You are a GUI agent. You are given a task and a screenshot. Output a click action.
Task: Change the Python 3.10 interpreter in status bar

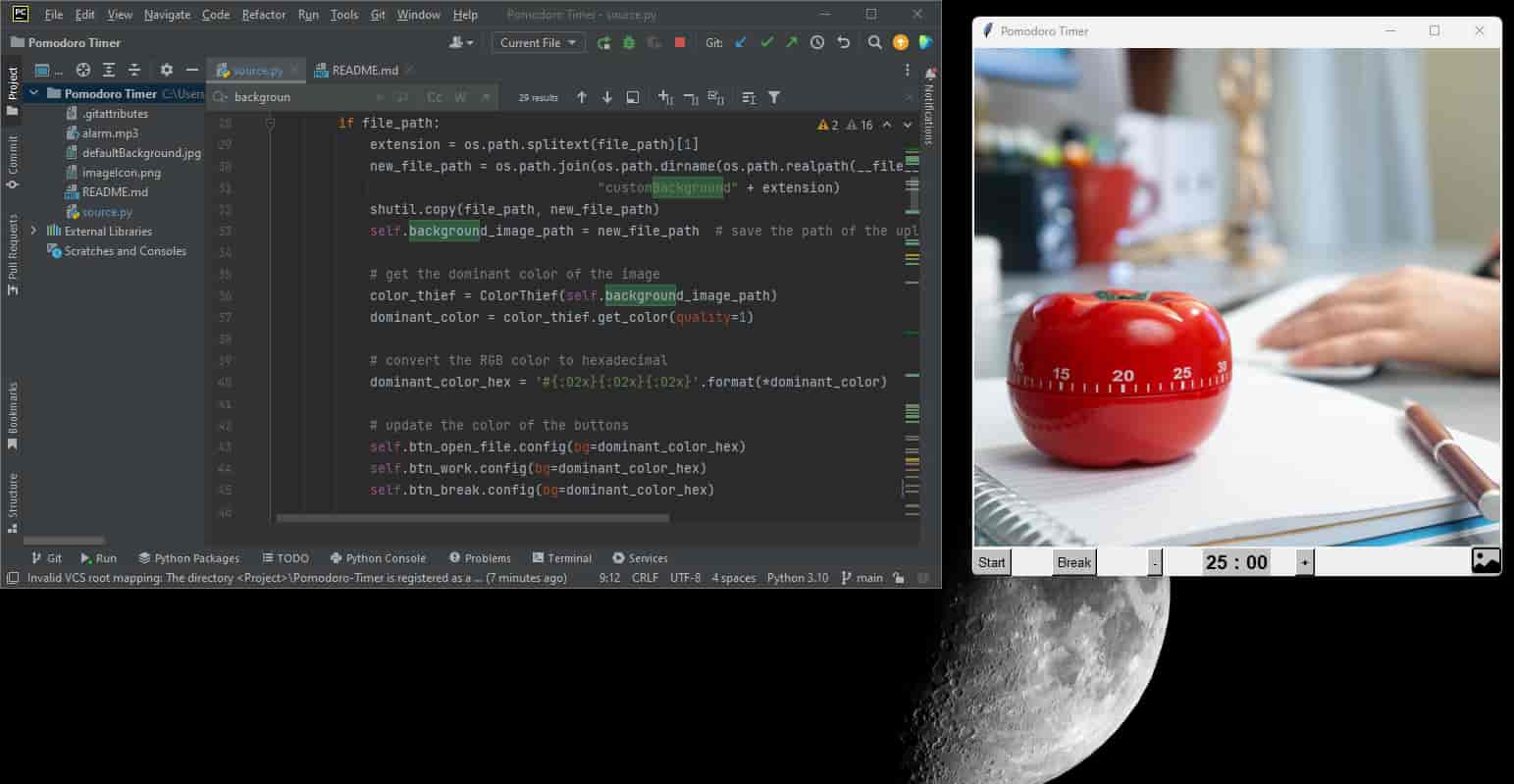pyautogui.click(x=797, y=578)
